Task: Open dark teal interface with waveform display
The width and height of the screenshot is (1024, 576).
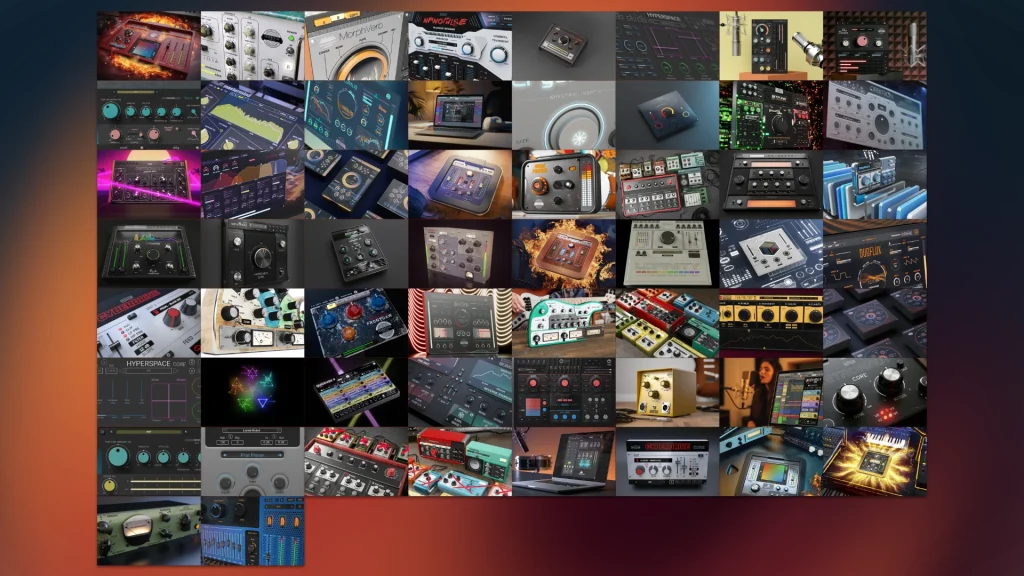Action: [x=460, y=392]
